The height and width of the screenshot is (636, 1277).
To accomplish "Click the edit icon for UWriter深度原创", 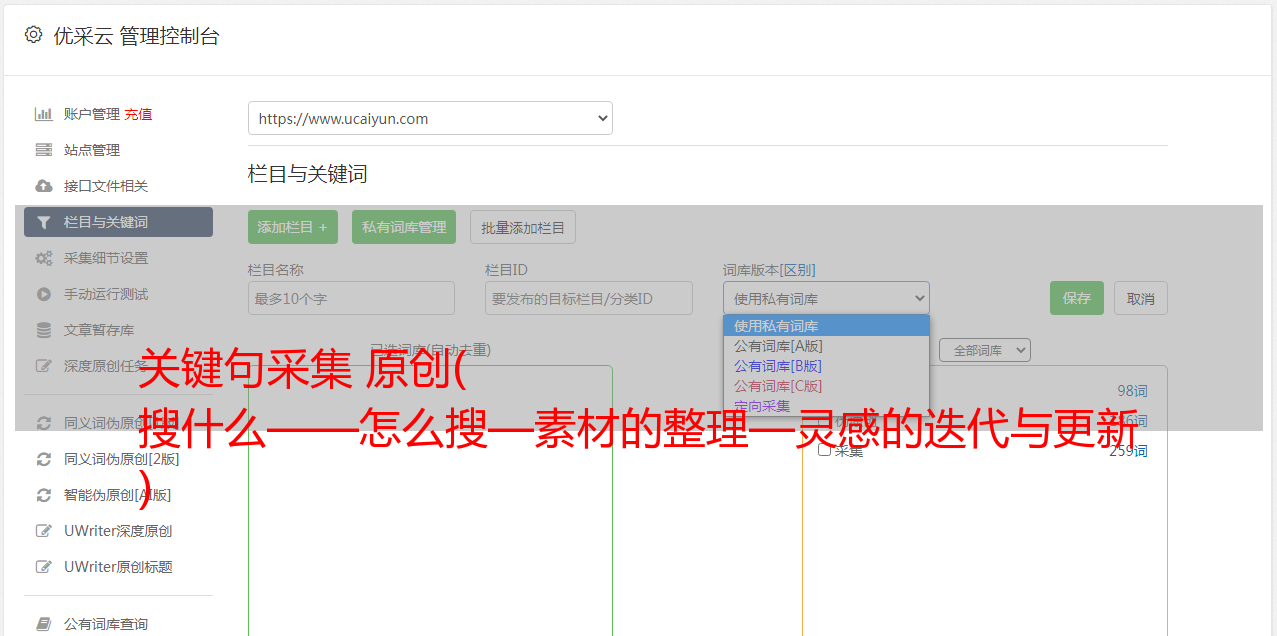I will pyautogui.click(x=44, y=531).
